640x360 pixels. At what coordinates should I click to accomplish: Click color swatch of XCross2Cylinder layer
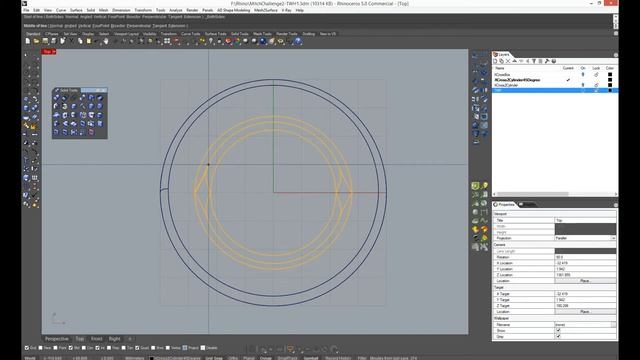tap(610, 85)
